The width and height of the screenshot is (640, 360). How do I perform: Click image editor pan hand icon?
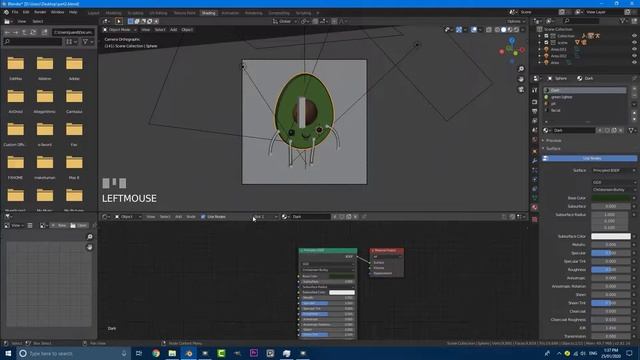click(90, 247)
